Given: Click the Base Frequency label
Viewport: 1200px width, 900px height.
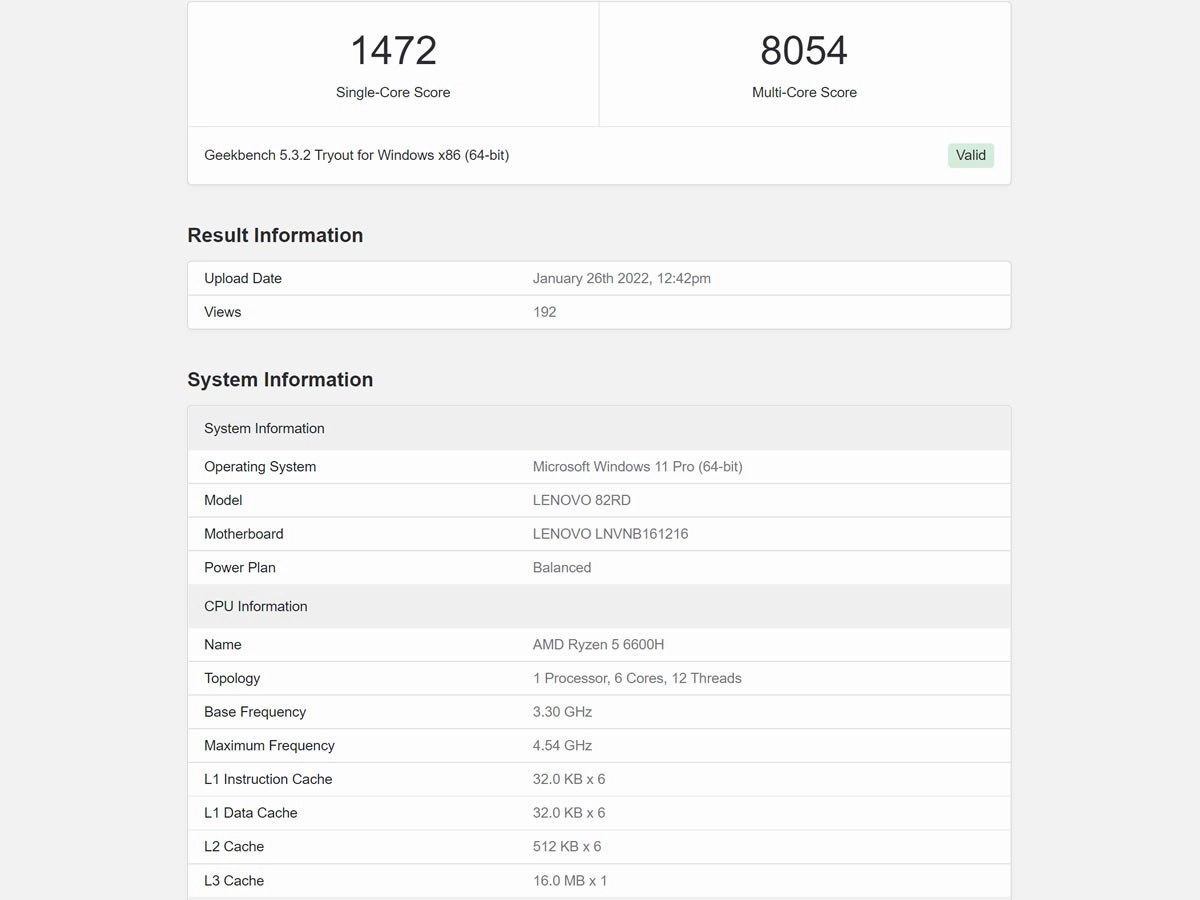Looking at the screenshot, I should tap(255, 712).
